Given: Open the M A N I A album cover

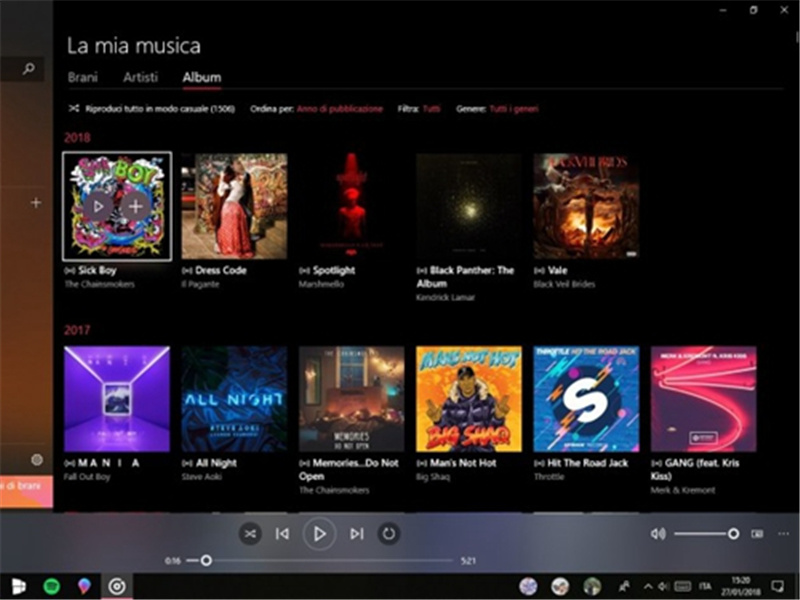Looking at the screenshot, I should (x=117, y=399).
